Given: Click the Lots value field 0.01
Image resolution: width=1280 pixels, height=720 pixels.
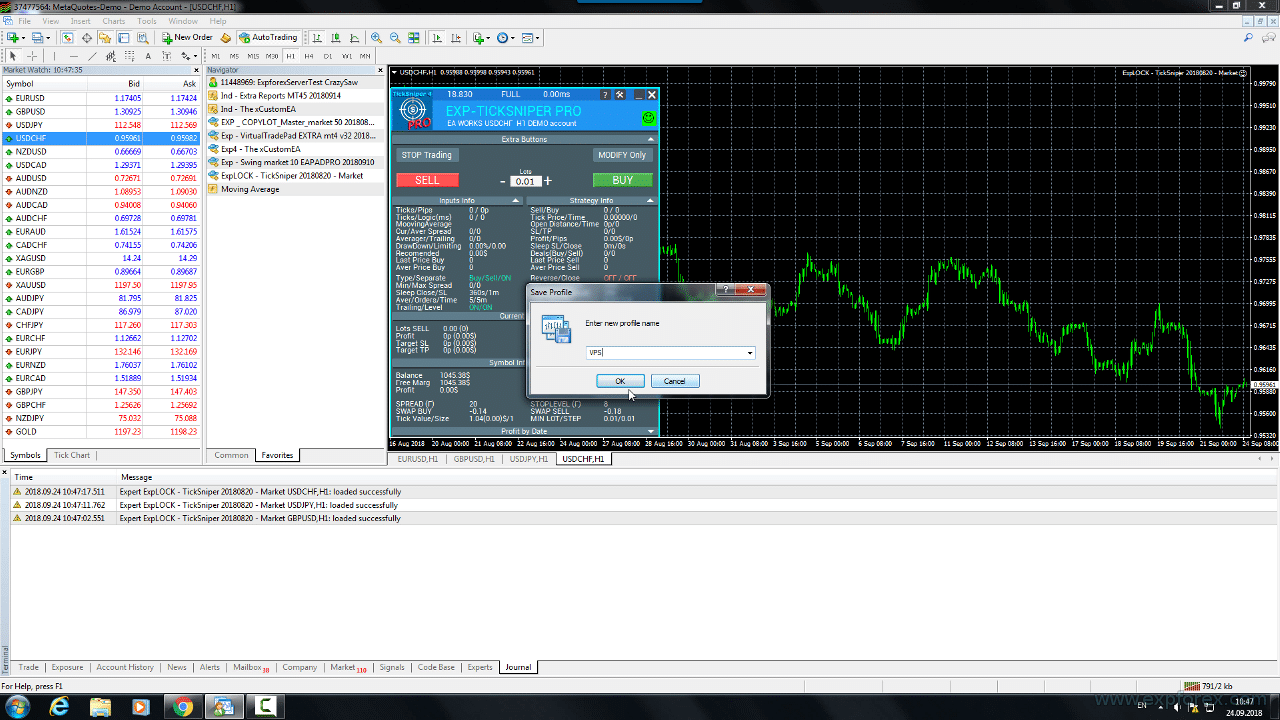Looking at the screenshot, I should click(x=525, y=182).
